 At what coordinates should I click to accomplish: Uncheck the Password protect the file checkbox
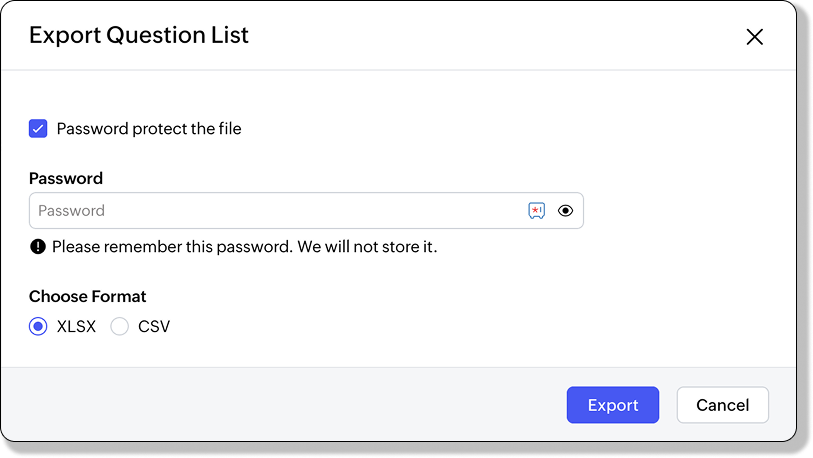(38, 128)
